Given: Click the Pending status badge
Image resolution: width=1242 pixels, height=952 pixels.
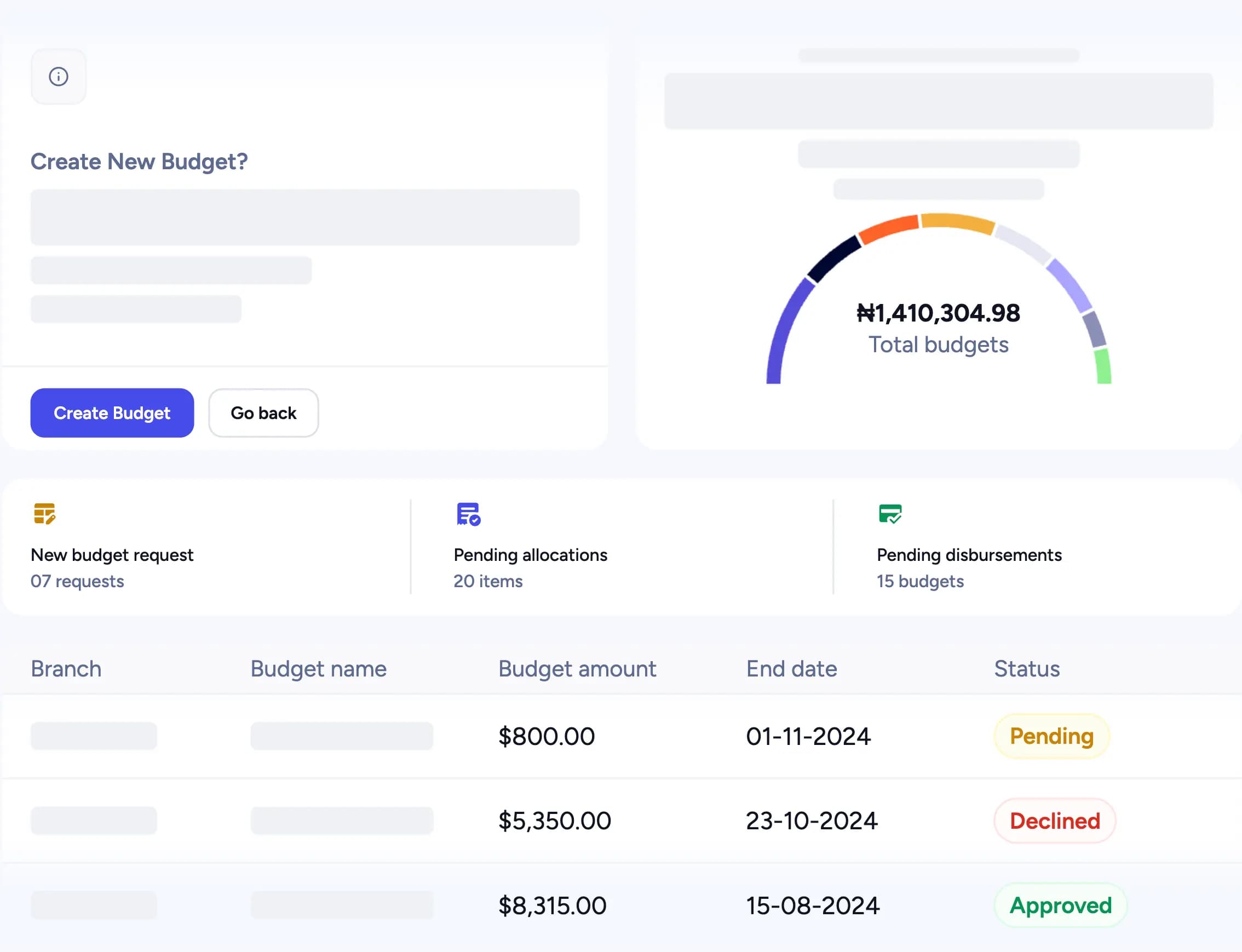Looking at the screenshot, I should pyautogui.click(x=1051, y=736).
